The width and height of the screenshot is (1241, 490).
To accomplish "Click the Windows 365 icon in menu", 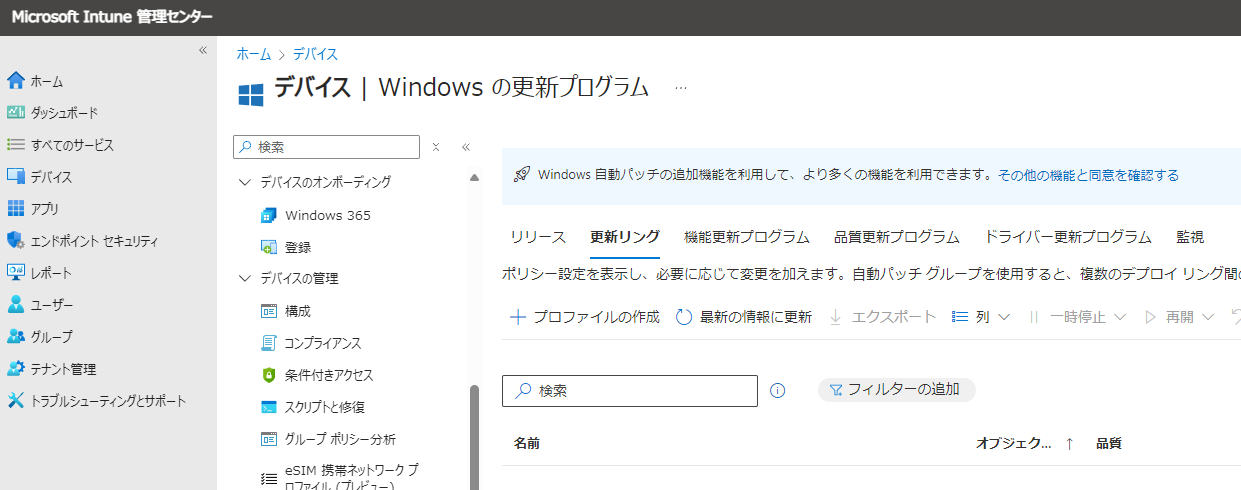I will click(x=268, y=215).
